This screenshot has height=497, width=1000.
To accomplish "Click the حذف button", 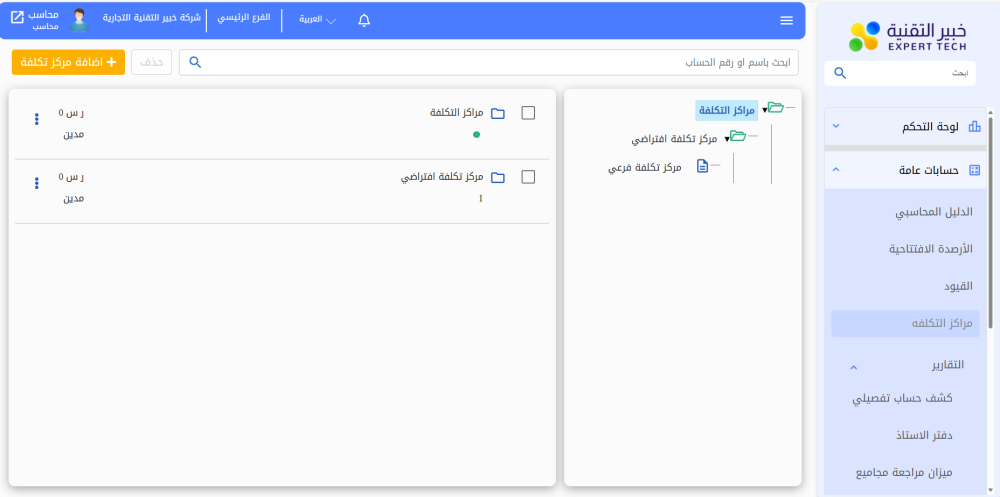I will [151, 62].
